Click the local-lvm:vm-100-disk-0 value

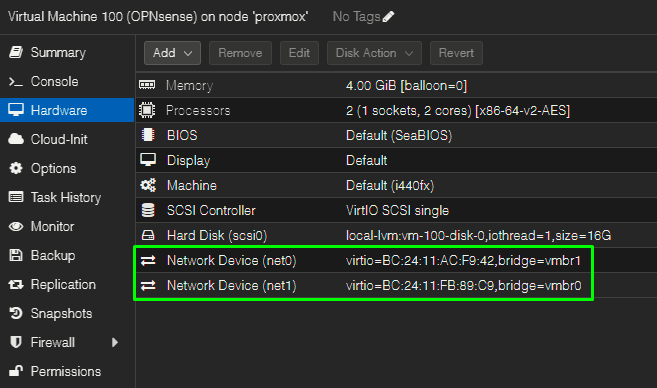click(x=479, y=235)
